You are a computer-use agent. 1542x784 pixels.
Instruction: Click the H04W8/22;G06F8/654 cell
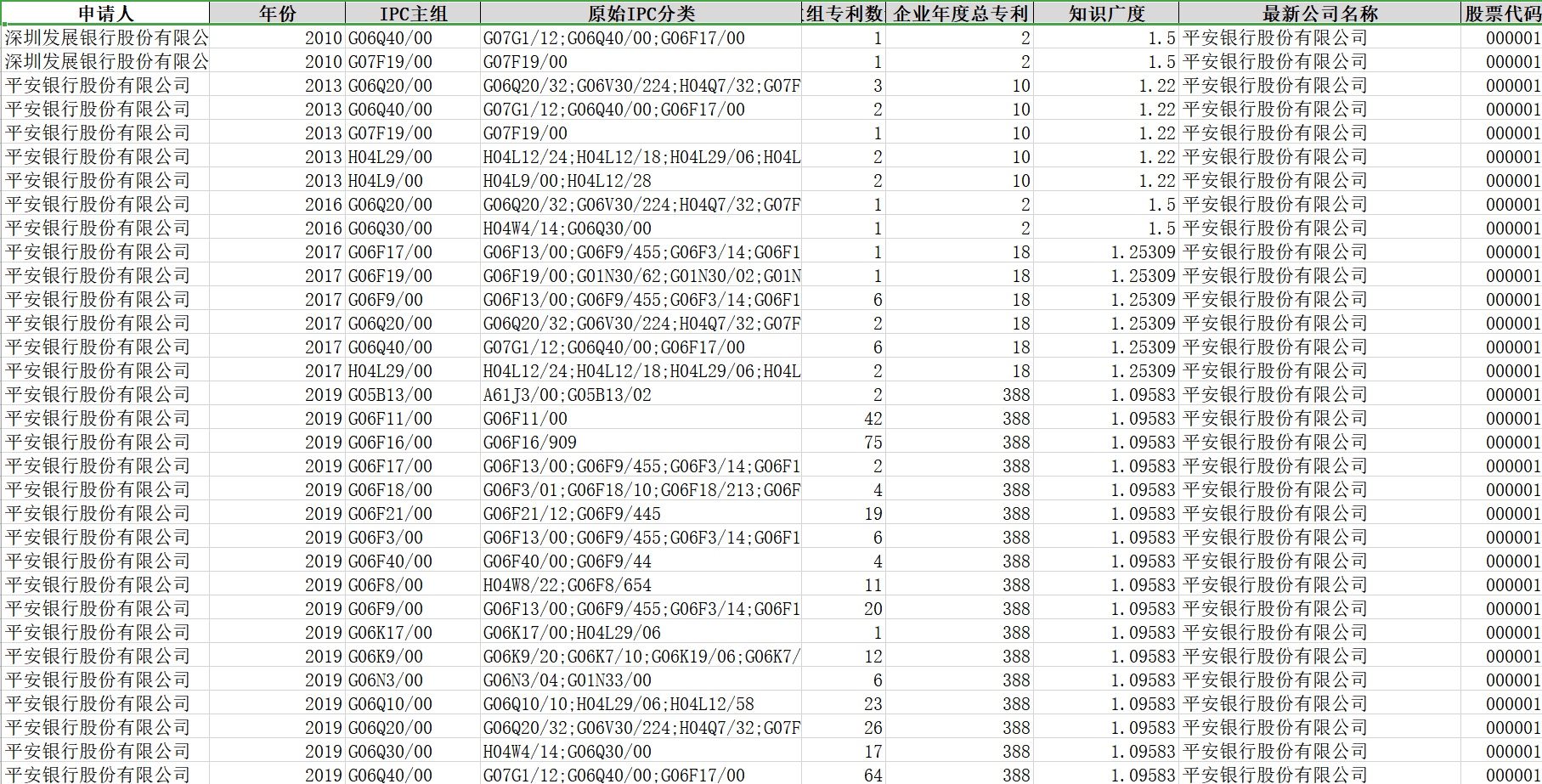point(568,585)
